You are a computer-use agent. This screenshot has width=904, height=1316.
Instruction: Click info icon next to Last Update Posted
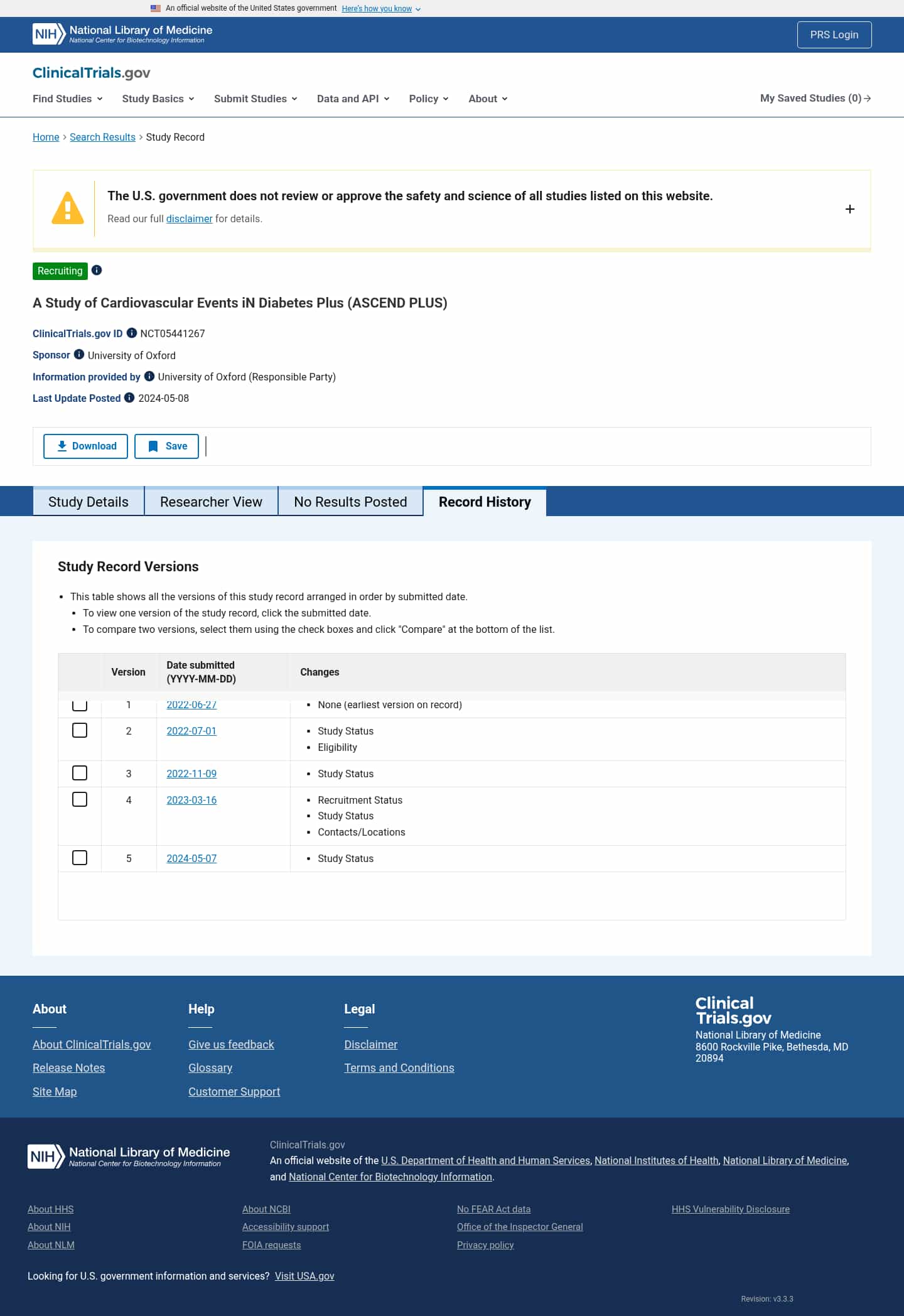129,397
